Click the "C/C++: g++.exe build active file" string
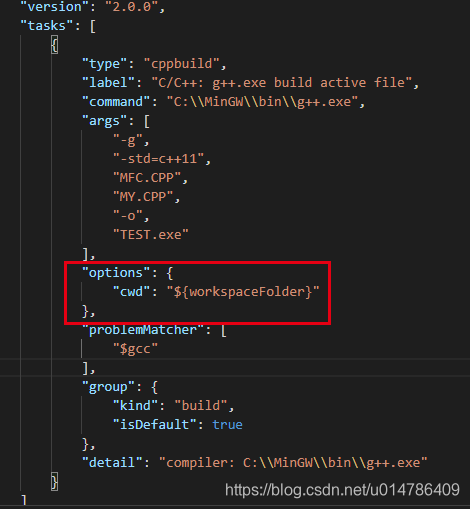 coord(282,83)
